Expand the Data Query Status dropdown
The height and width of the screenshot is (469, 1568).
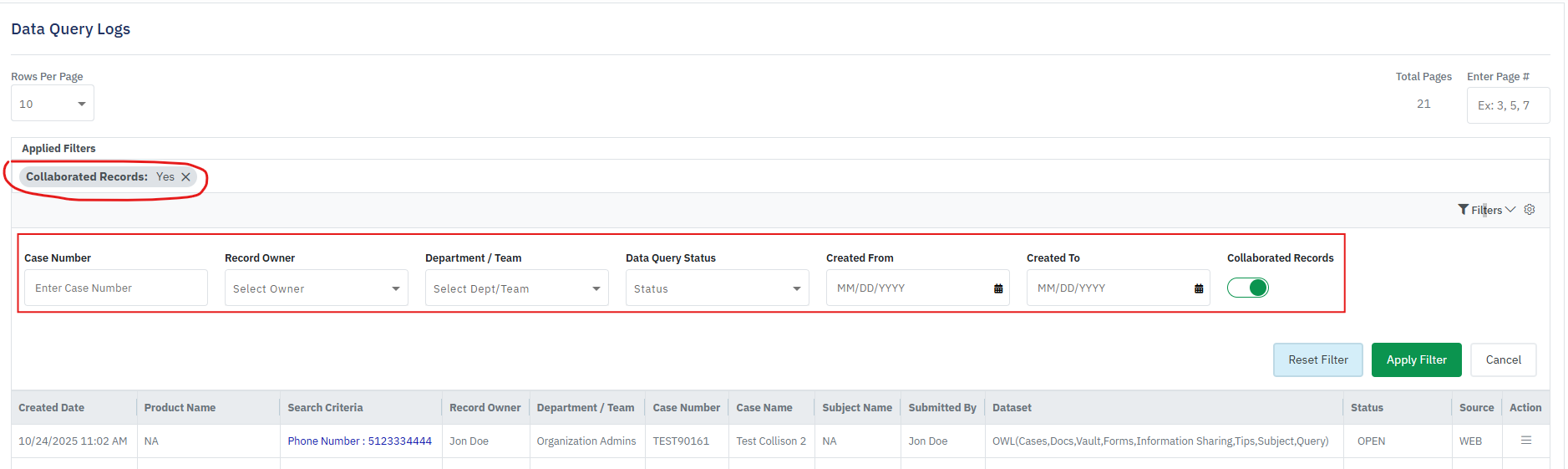click(x=717, y=288)
